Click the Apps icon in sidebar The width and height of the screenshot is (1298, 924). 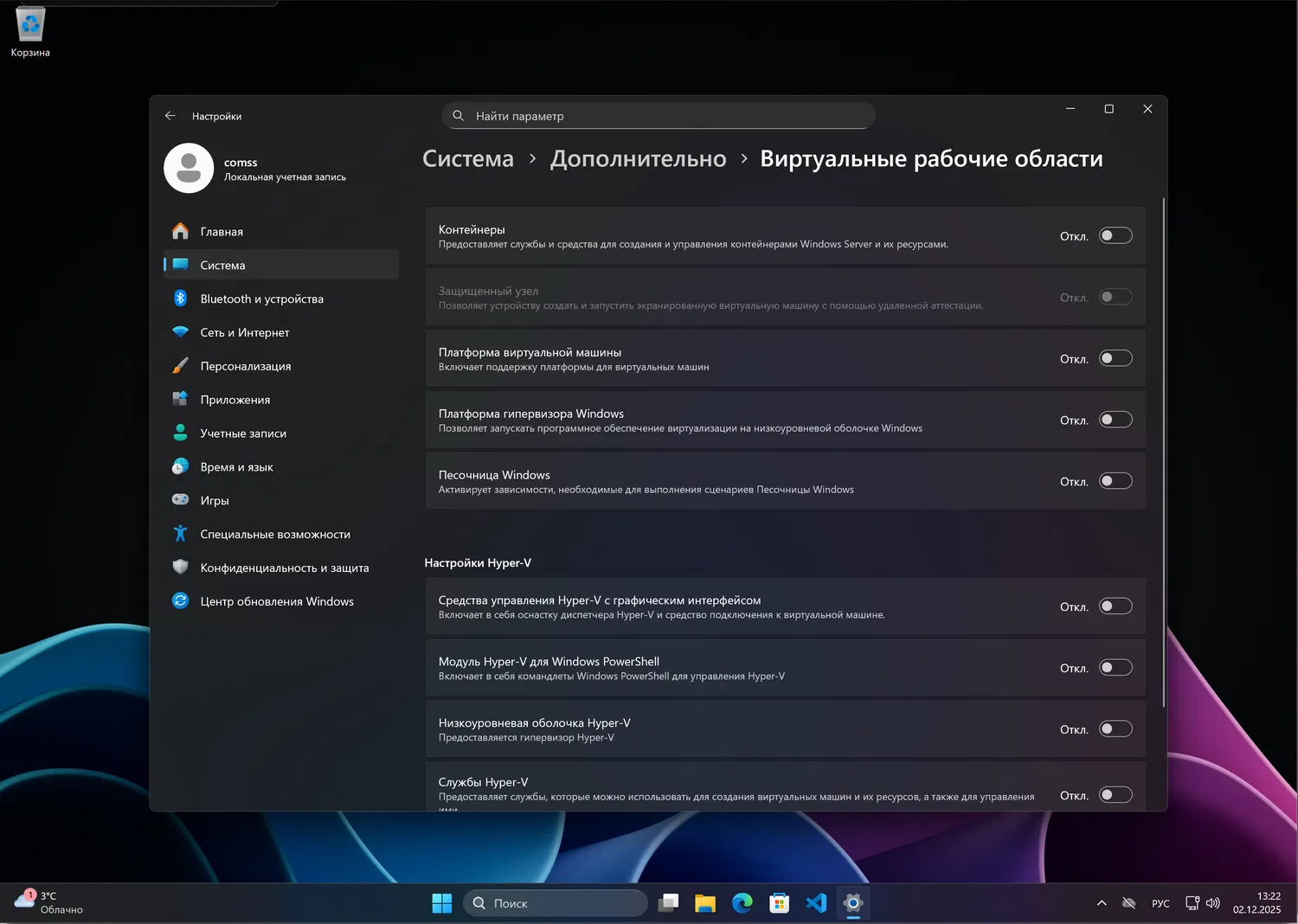coord(180,399)
